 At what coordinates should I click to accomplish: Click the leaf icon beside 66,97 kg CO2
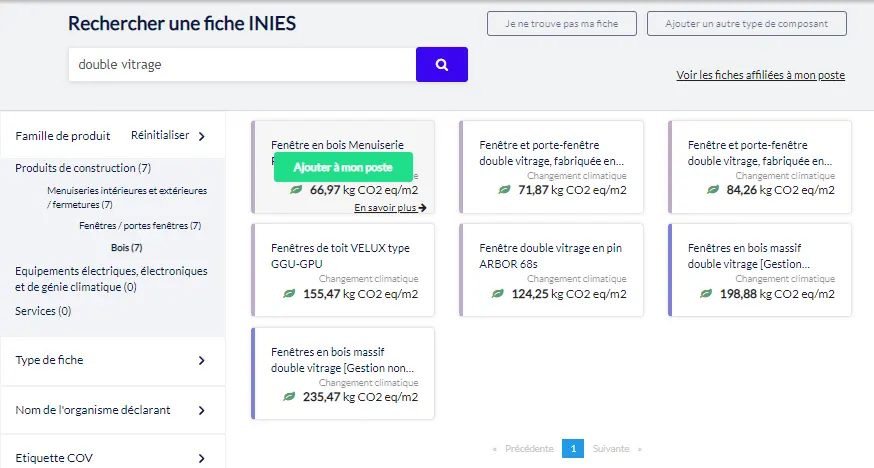coord(296,190)
